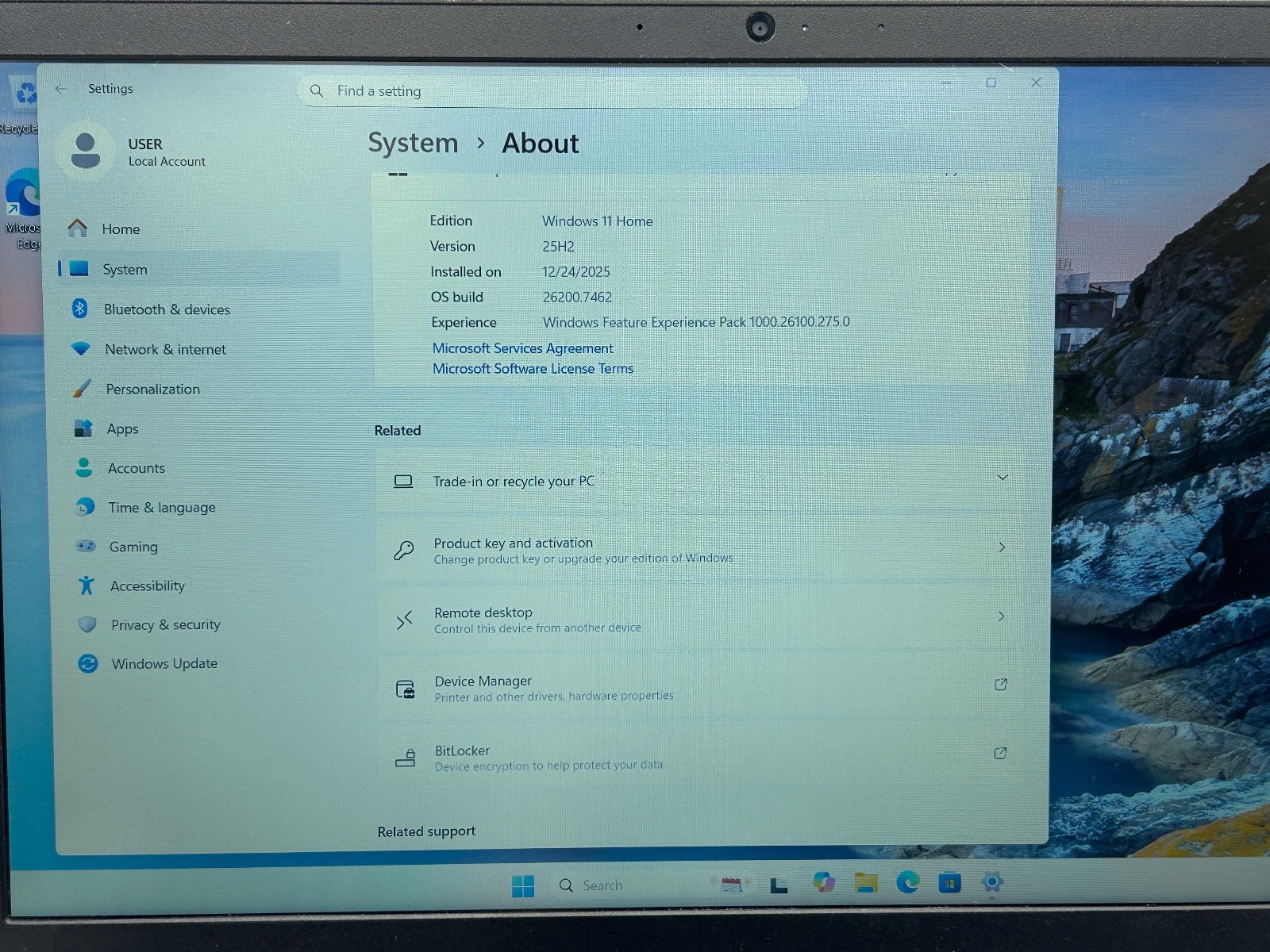The image size is (1270, 952).
Task: Open Microsoft Software License Terms link
Action: pos(533,369)
